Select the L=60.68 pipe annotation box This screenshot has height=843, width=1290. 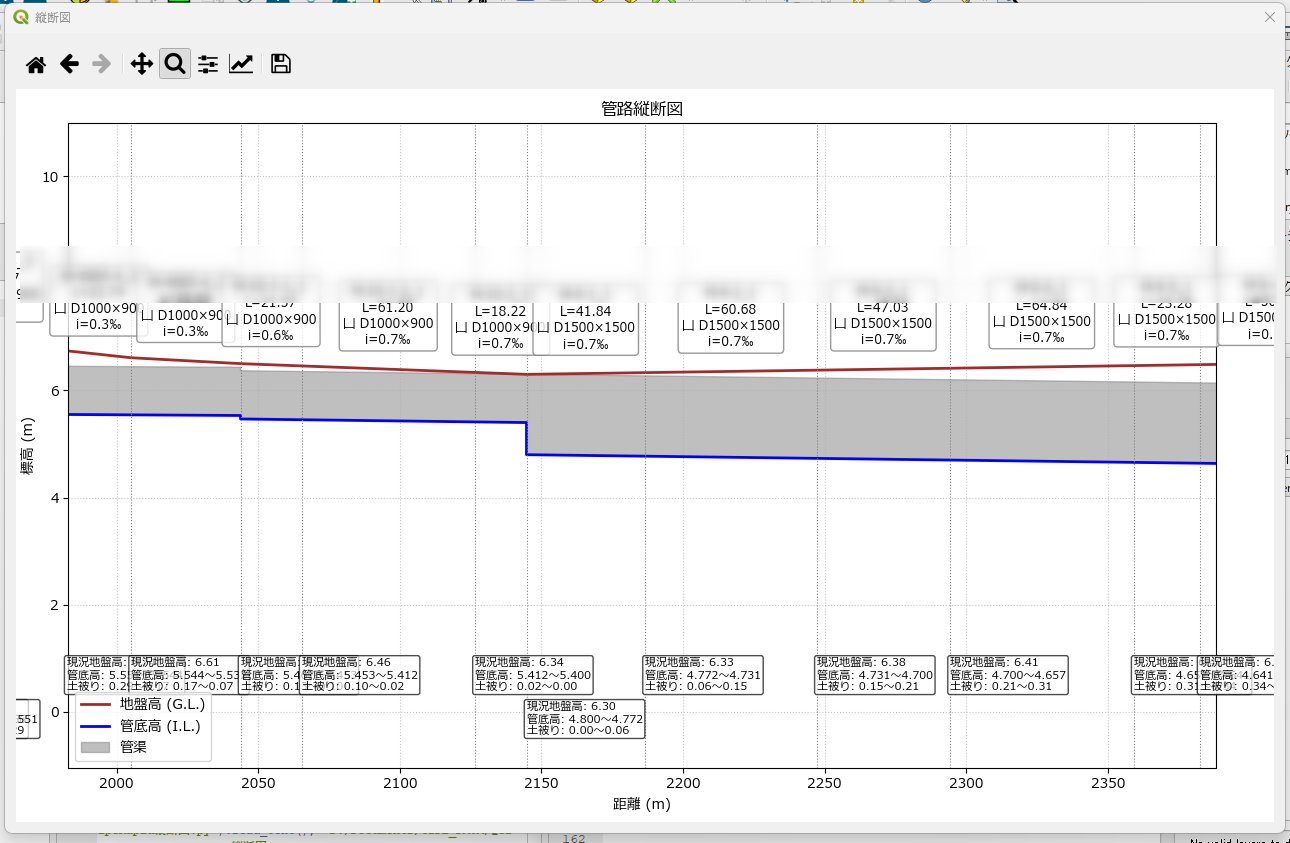pyautogui.click(x=730, y=326)
